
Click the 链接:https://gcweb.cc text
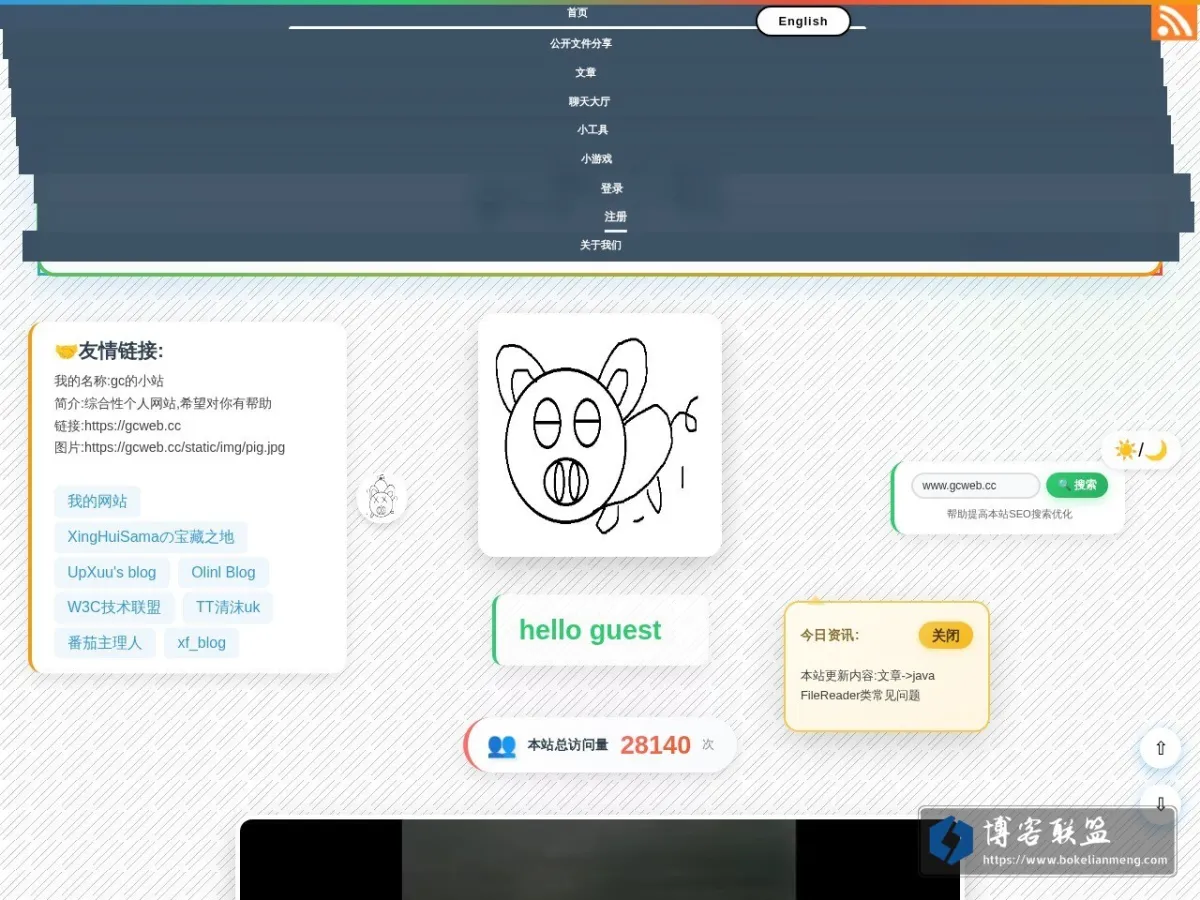118,426
